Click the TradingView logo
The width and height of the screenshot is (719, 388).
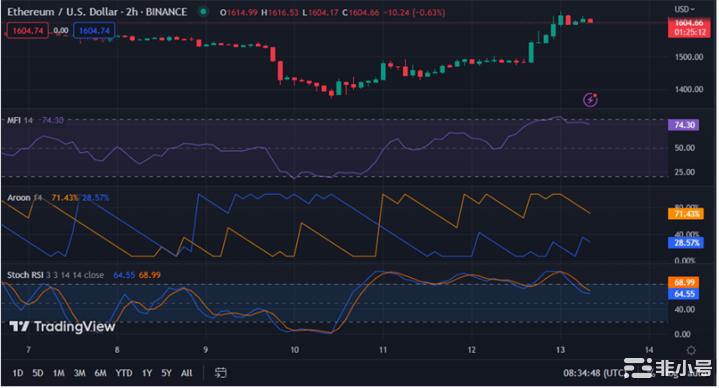62,327
